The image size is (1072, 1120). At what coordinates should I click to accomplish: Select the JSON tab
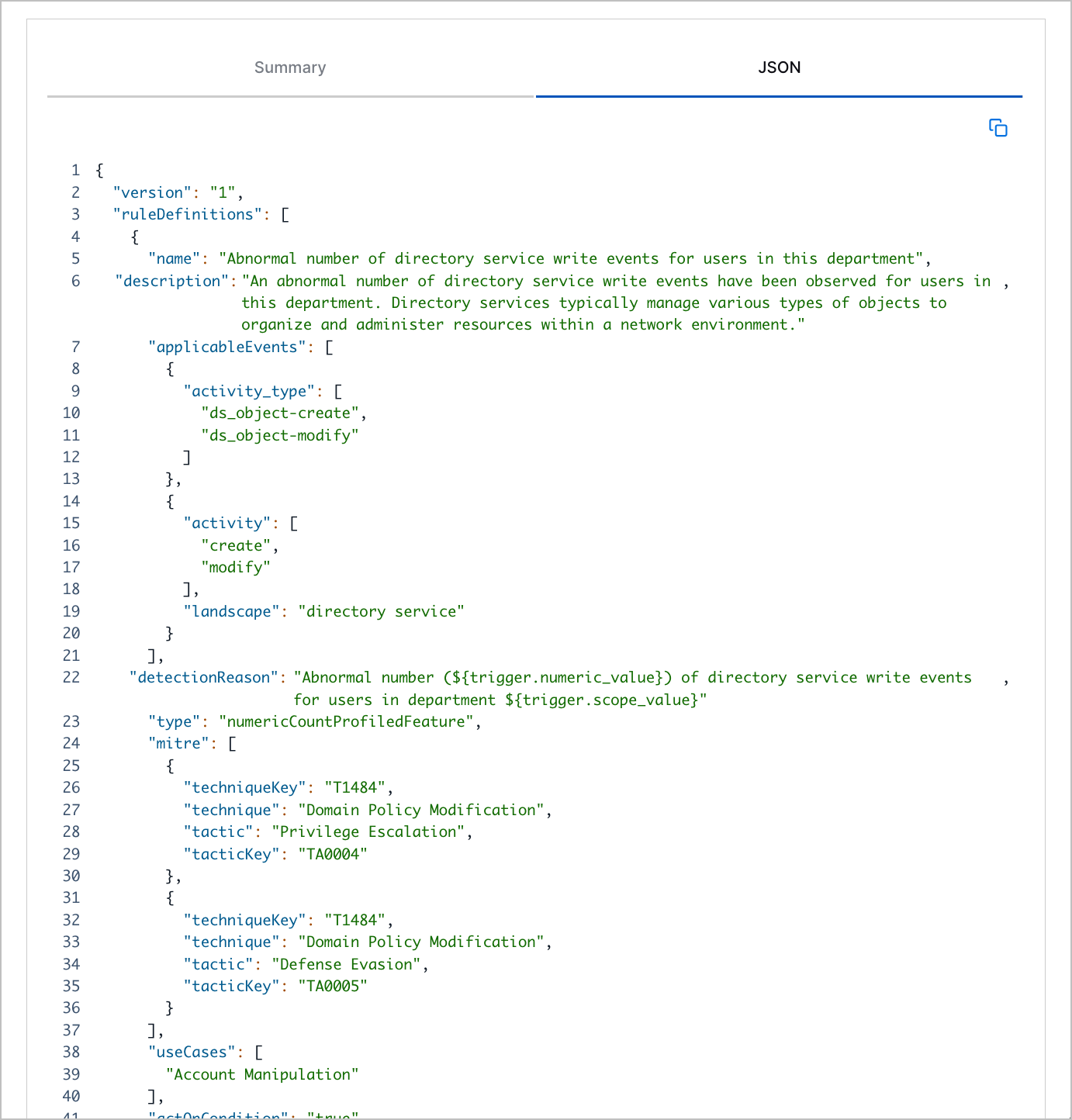pos(779,67)
